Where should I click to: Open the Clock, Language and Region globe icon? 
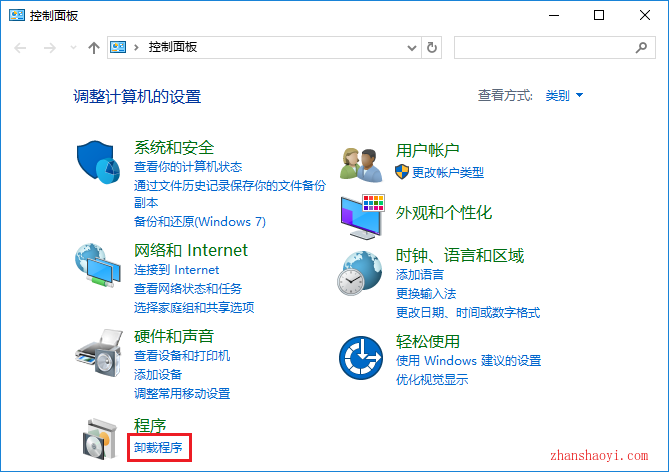coord(360,274)
